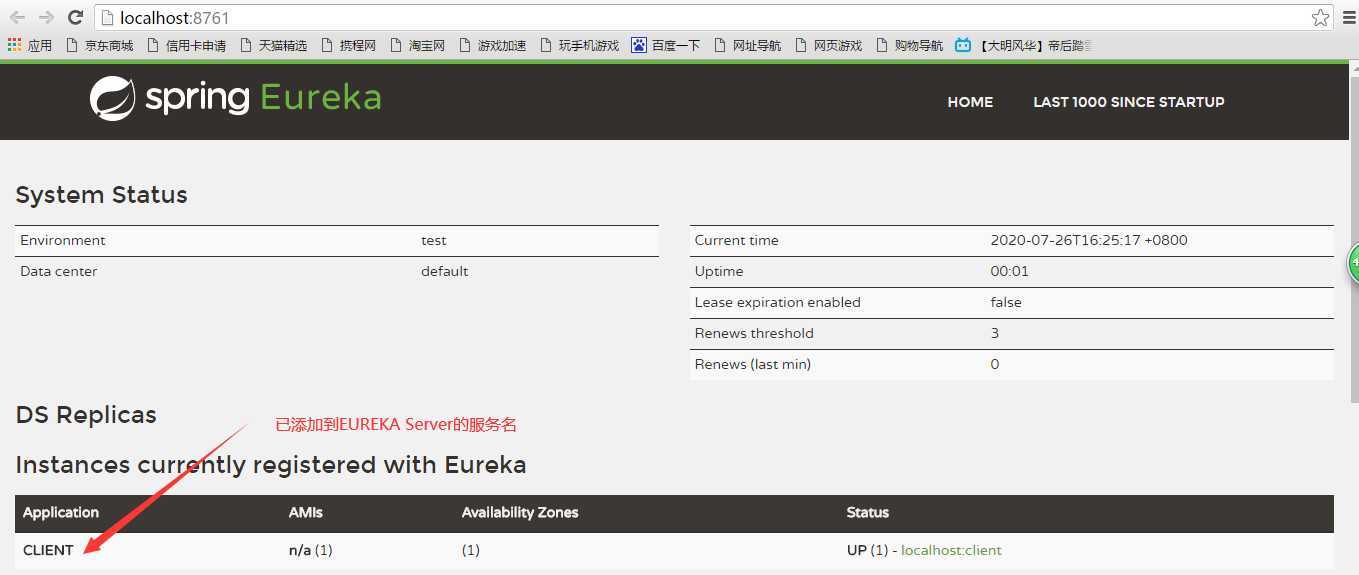Open the 大明风华 bookmark with TV icon

(x=1023, y=45)
